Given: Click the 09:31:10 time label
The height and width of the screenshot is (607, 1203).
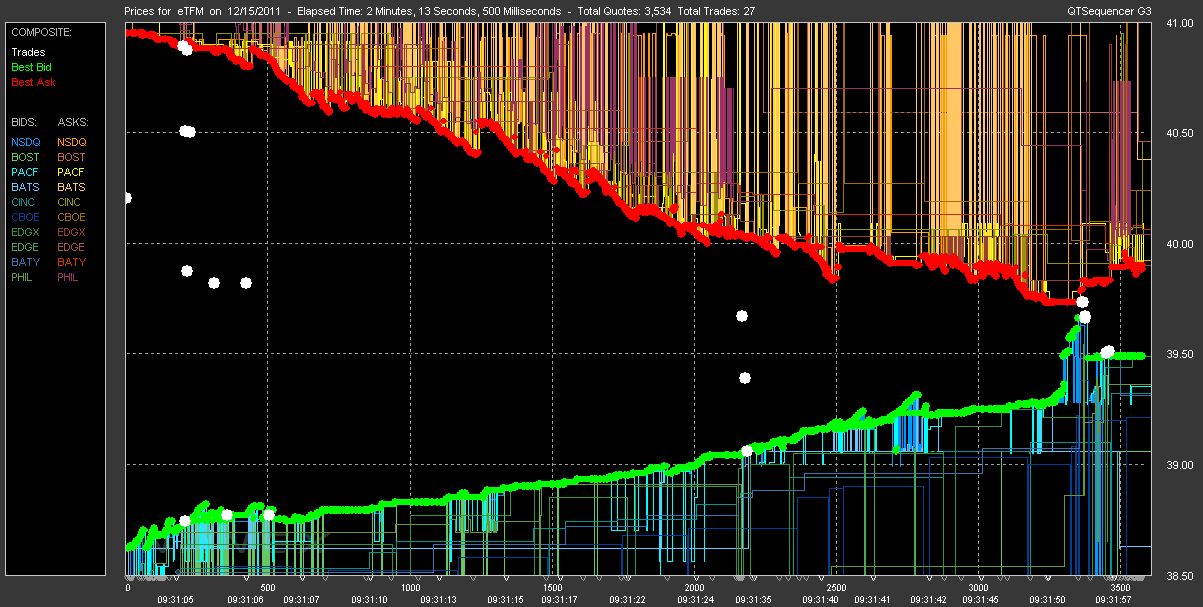Looking at the screenshot, I should [x=369, y=600].
